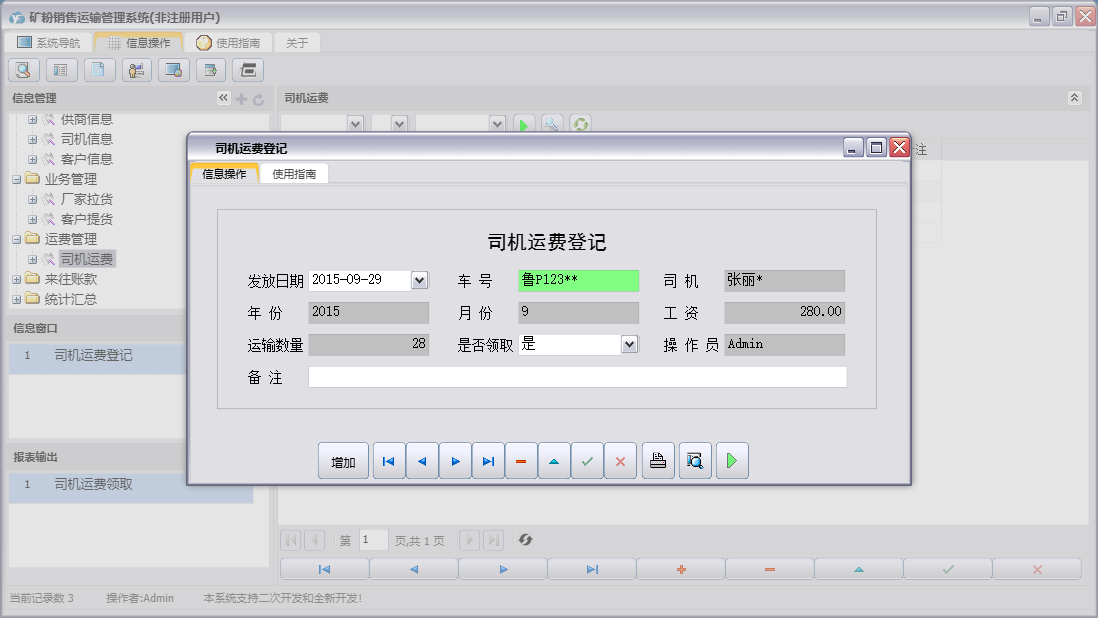Screen dimensions: 1098x618
Task: Go to next record in the 司机运费登记 dialog
Action: (455, 461)
